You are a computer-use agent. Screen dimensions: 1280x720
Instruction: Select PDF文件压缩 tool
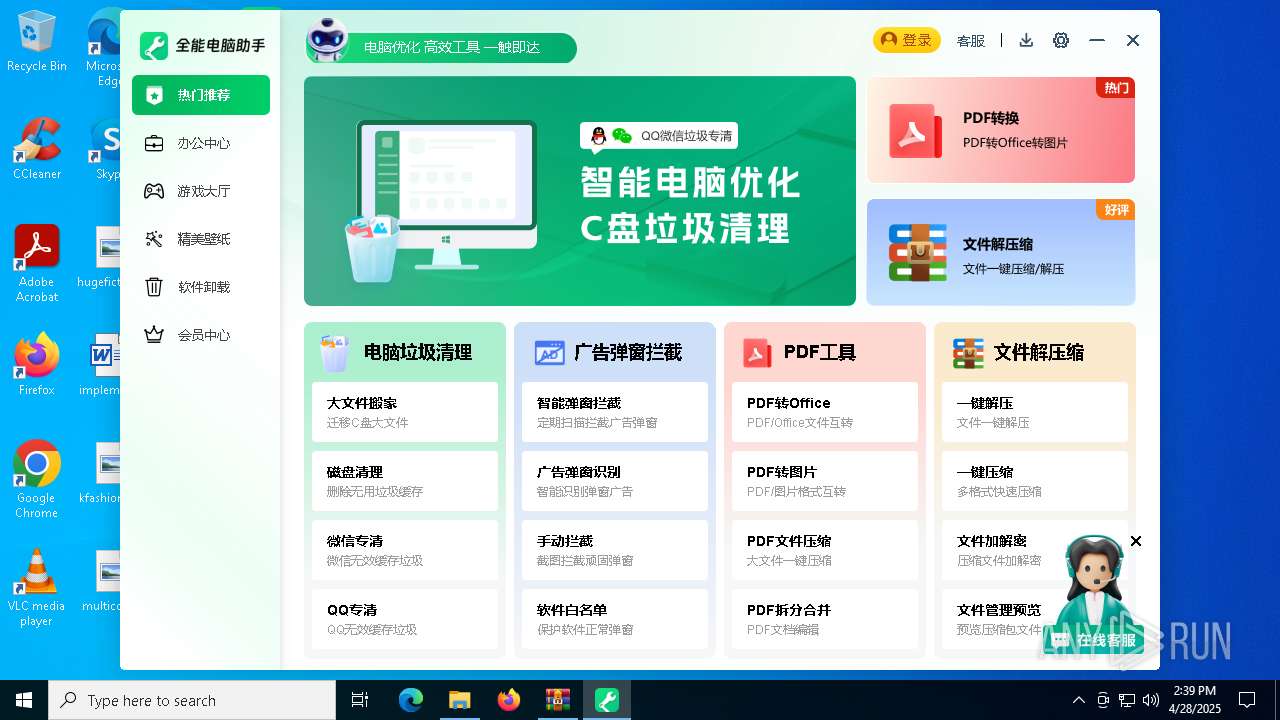(x=825, y=550)
